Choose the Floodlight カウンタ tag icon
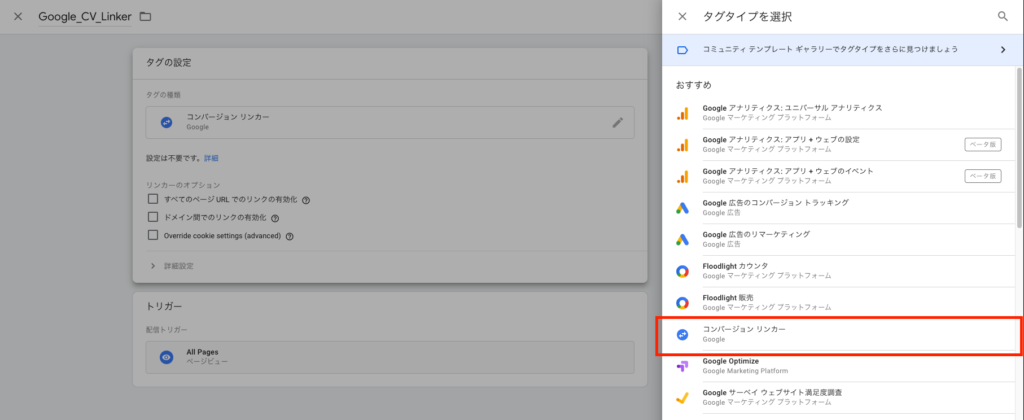 pos(681,271)
